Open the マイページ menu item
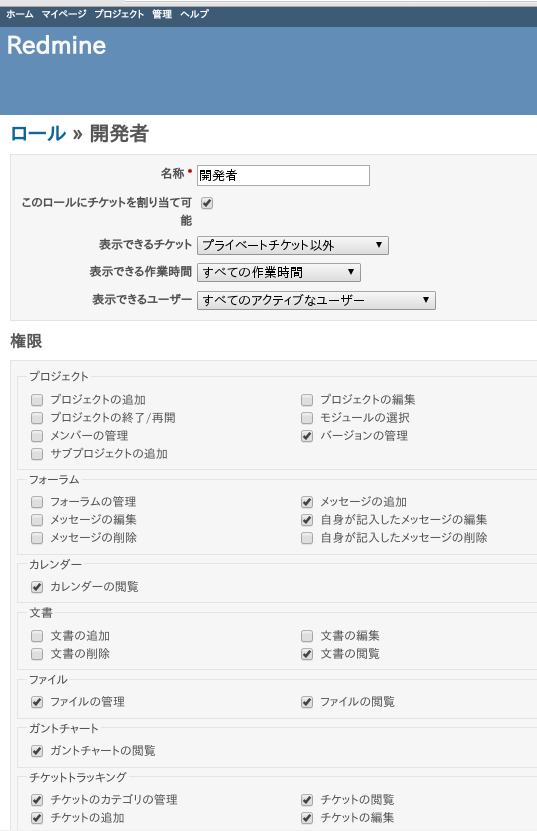Viewport: 537px width, 831px height. [x=64, y=14]
